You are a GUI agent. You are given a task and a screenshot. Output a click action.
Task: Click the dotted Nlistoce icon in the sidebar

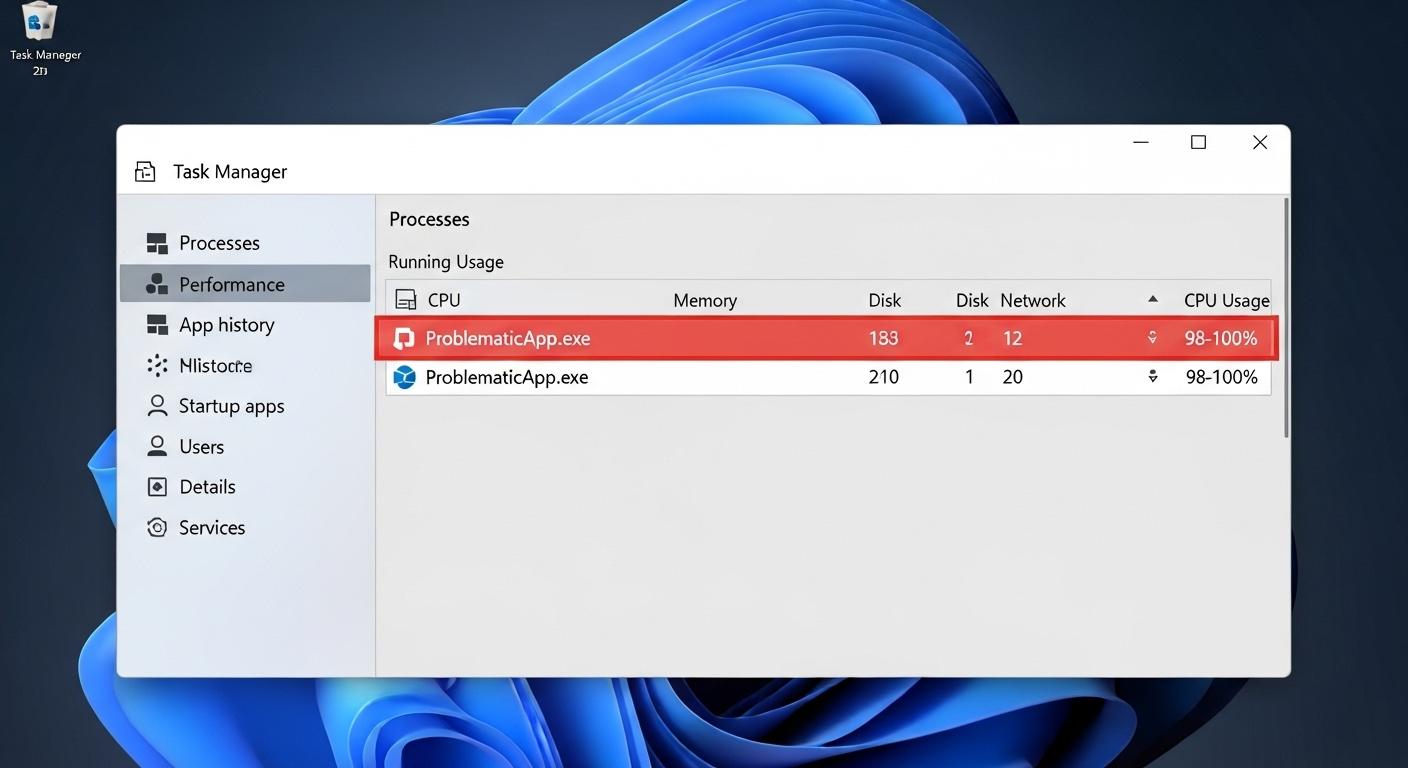coord(156,365)
